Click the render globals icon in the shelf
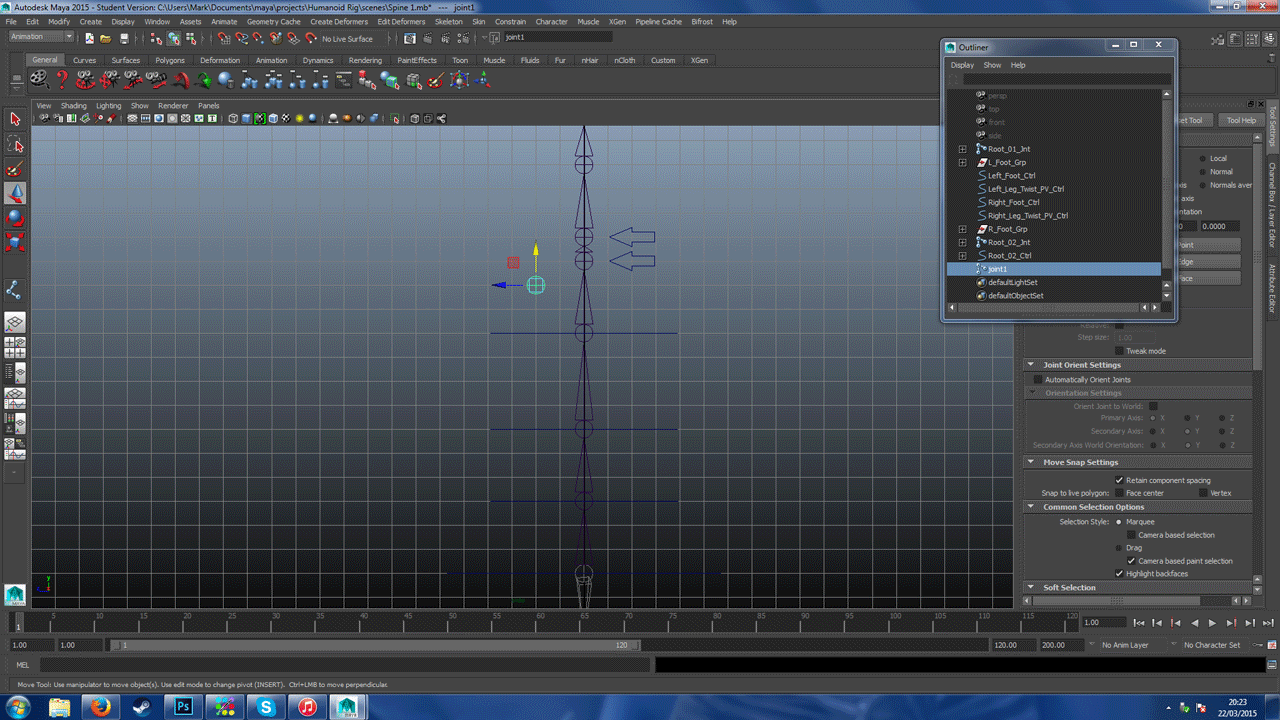Image resolution: width=1280 pixels, height=720 pixels. click(x=462, y=39)
